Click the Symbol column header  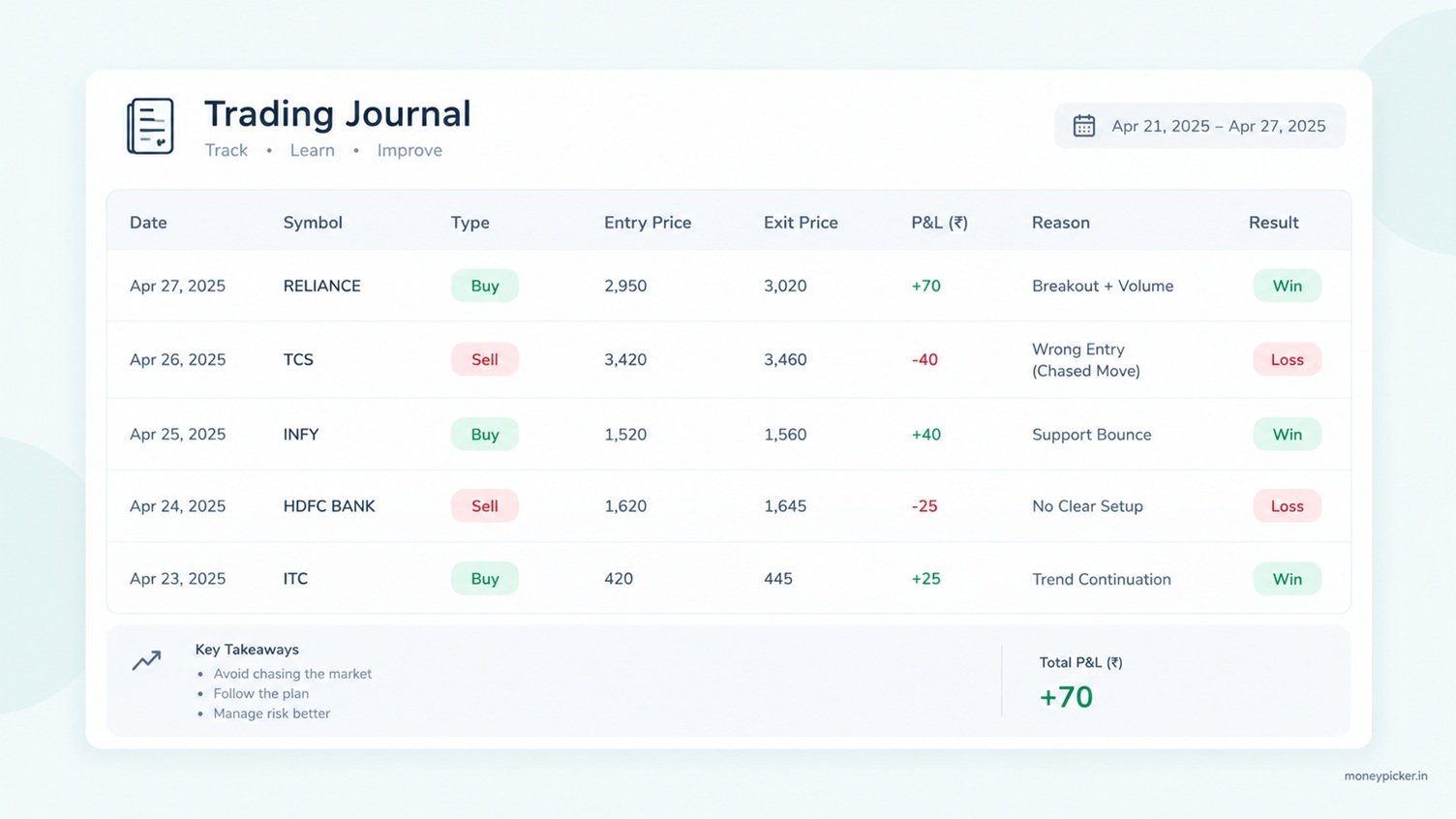tap(313, 223)
